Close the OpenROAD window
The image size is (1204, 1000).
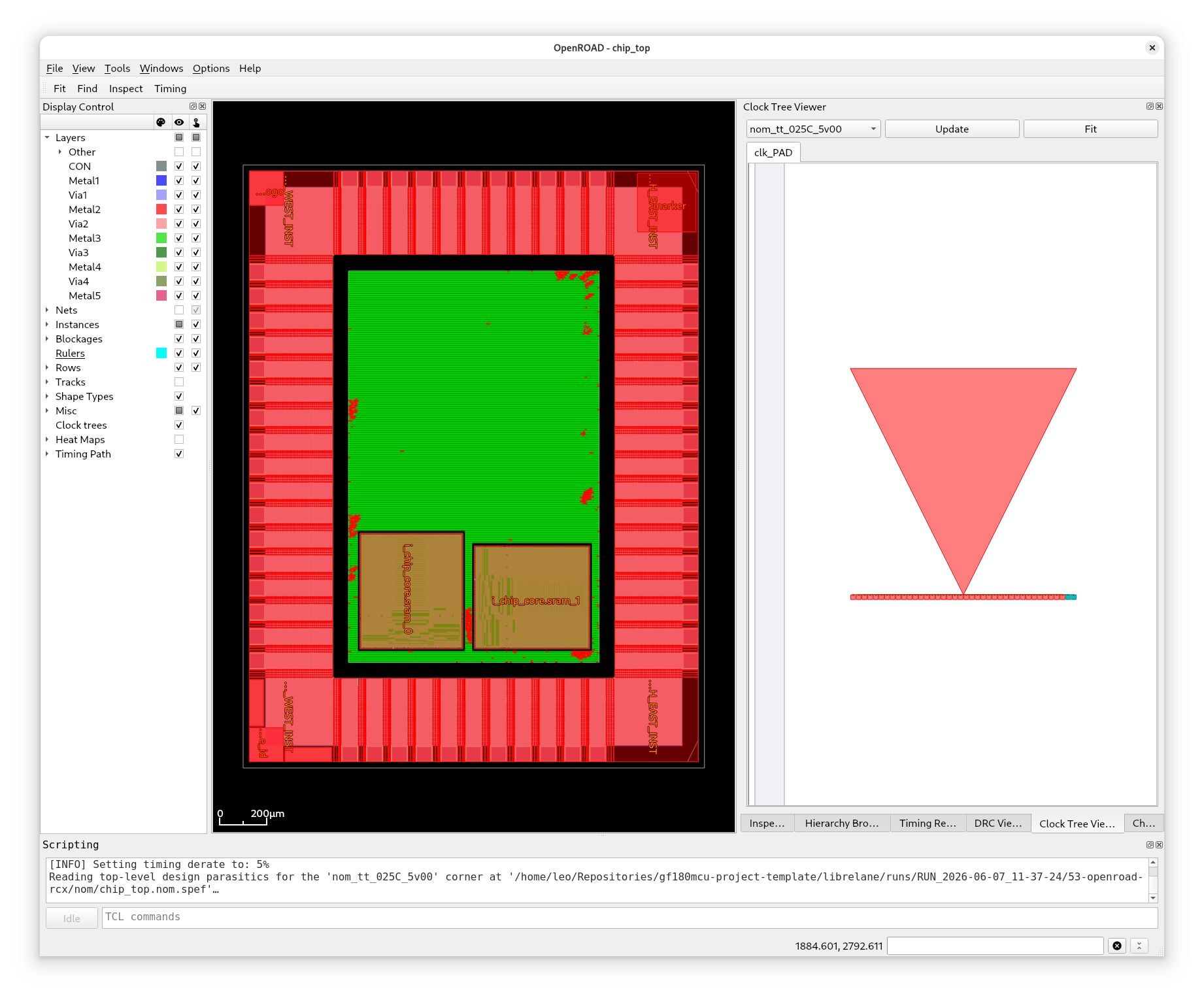(1152, 48)
